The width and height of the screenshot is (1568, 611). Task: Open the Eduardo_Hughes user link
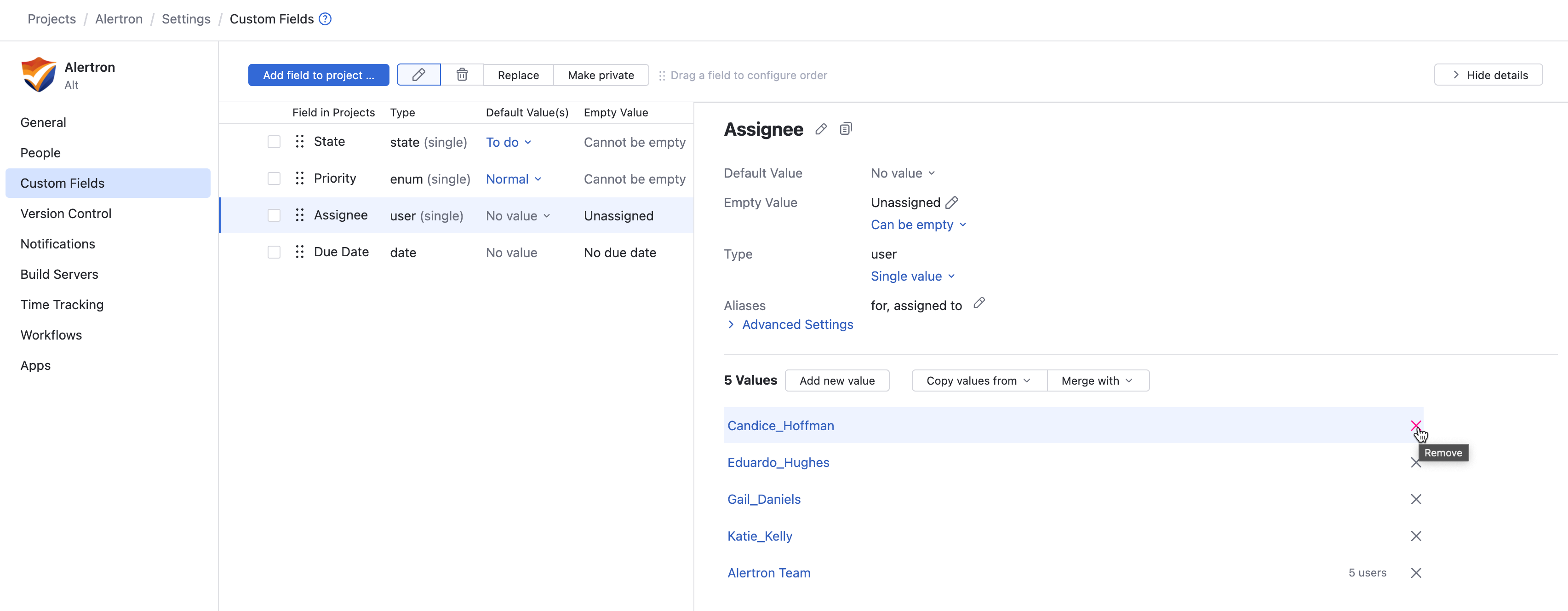(x=778, y=463)
